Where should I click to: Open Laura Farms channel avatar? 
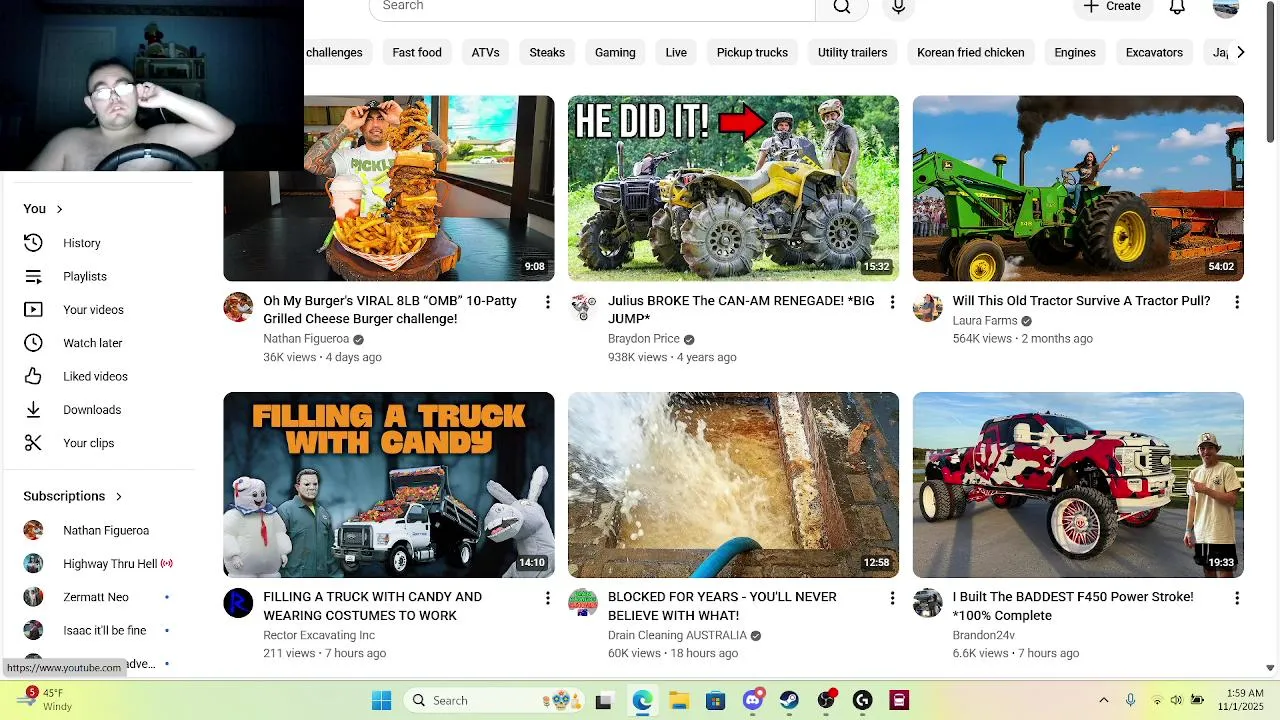point(928,307)
